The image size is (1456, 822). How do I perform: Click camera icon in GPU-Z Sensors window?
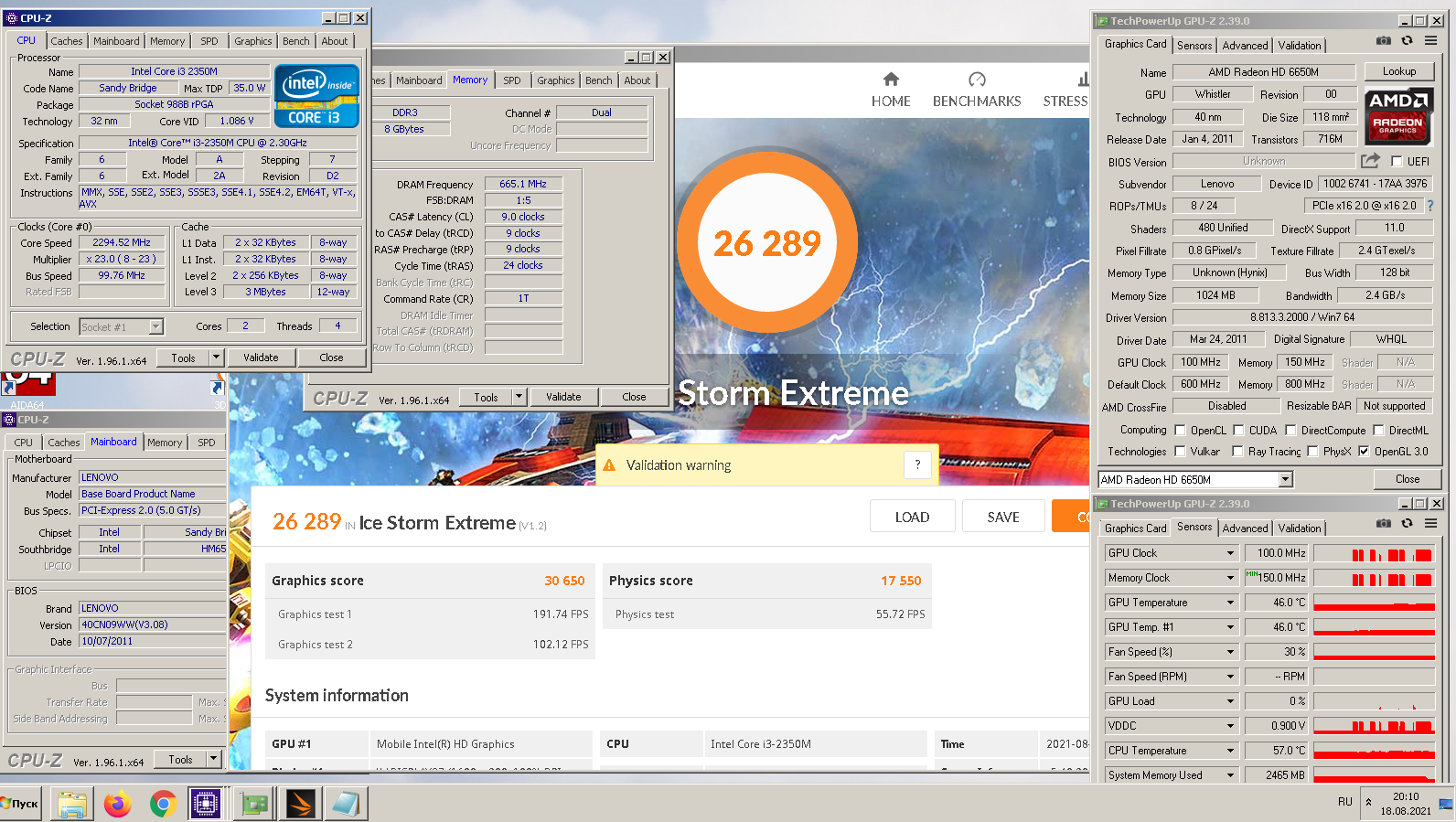coord(1384,523)
